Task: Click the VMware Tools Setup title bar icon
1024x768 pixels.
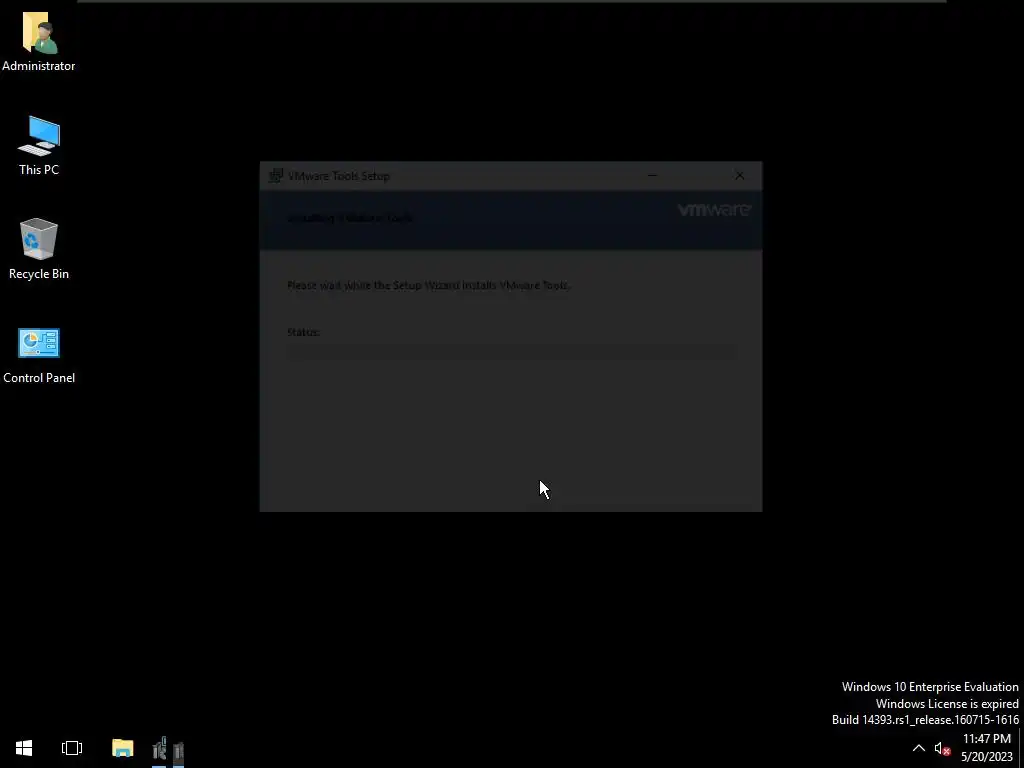Action: (276, 176)
